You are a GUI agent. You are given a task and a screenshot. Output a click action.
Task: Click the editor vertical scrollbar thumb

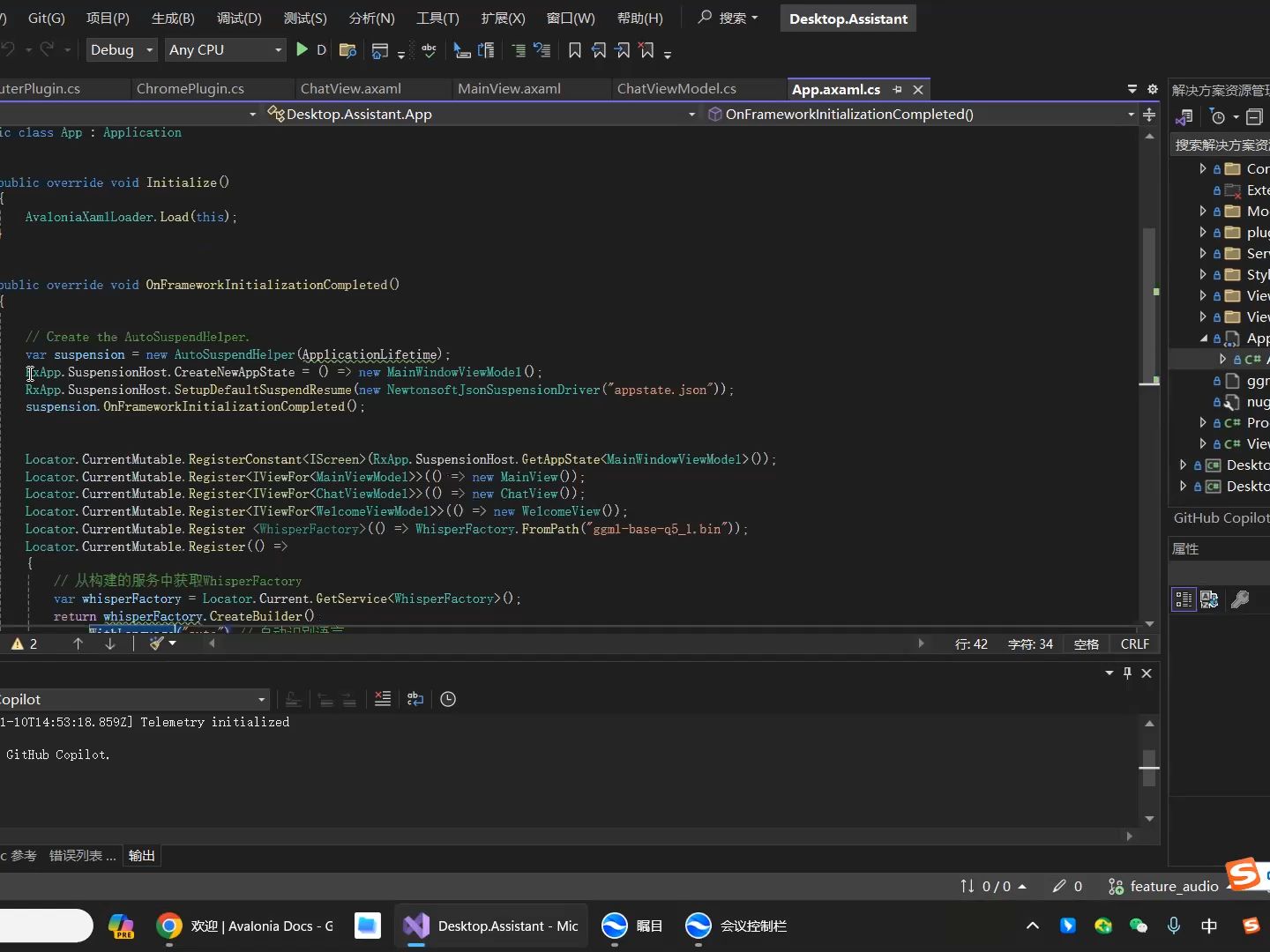tap(1149, 304)
